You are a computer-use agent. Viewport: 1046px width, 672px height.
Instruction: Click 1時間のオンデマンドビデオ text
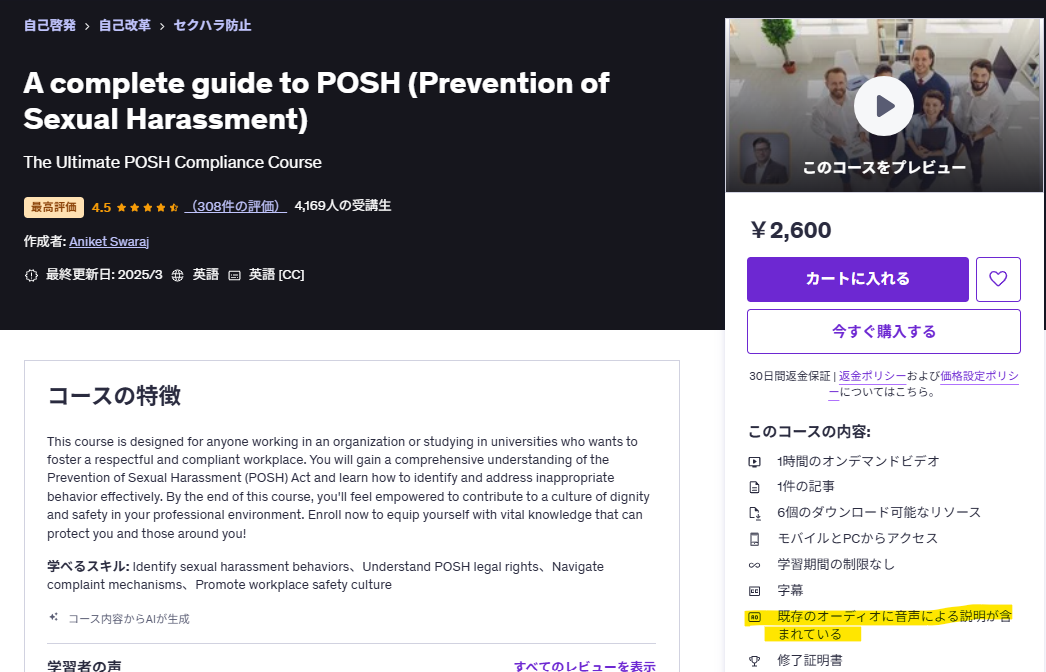coord(858,461)
